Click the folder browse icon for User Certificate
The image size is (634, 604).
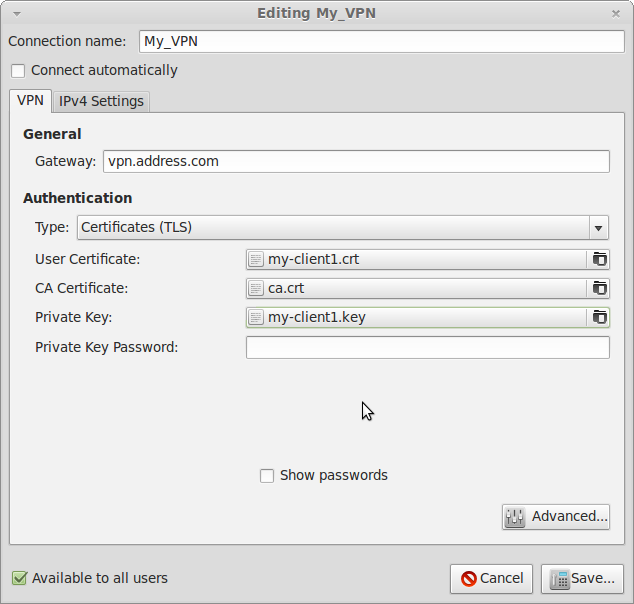coord(599,259)
